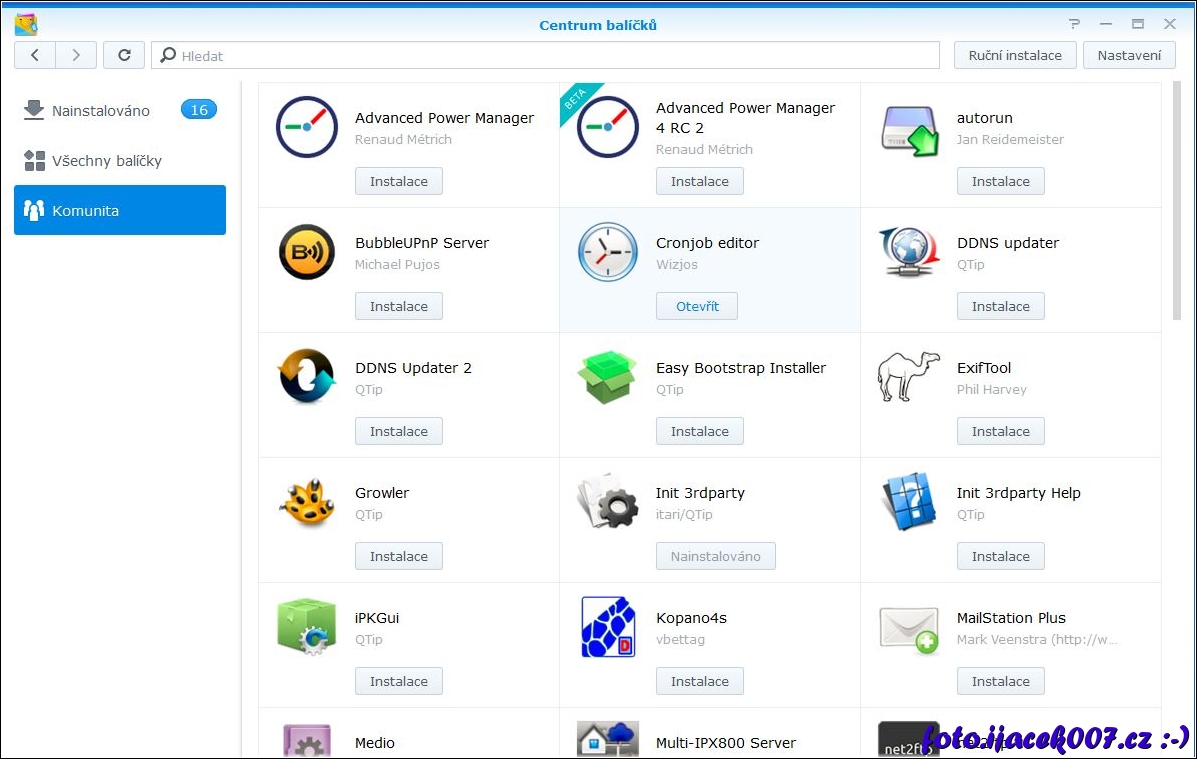The image size is (1197, 759).
Task: Click the MailStation Plus envelope icon
Action: tap(909, 628)
